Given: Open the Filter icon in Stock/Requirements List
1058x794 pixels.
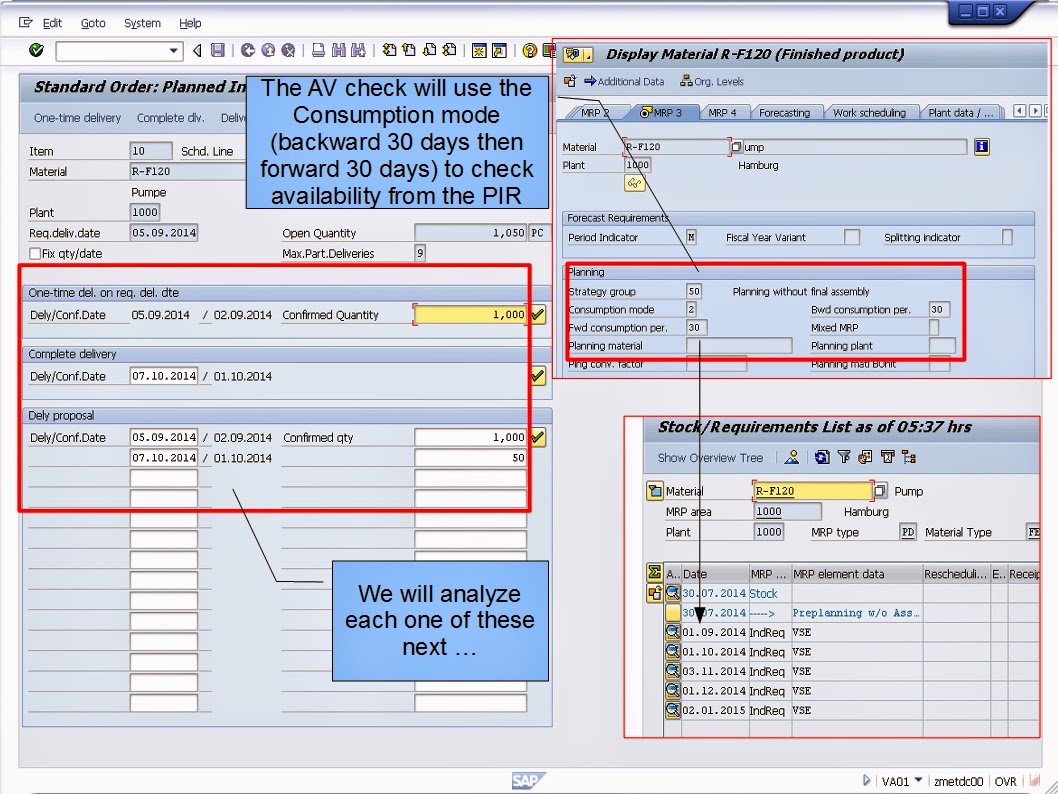Looking at the screenshot, I should (842, 457).
